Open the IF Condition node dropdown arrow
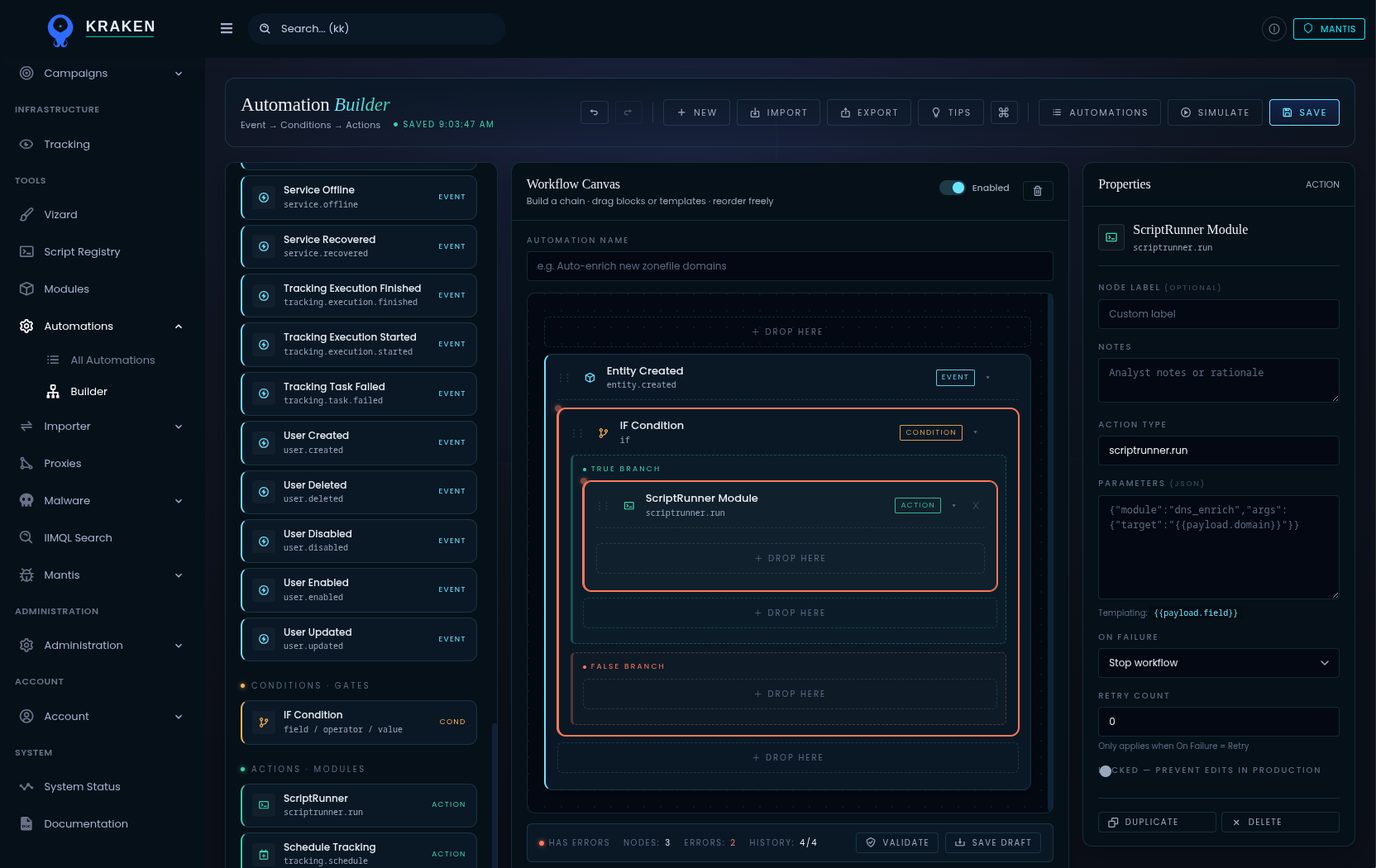 pos(975,432)
